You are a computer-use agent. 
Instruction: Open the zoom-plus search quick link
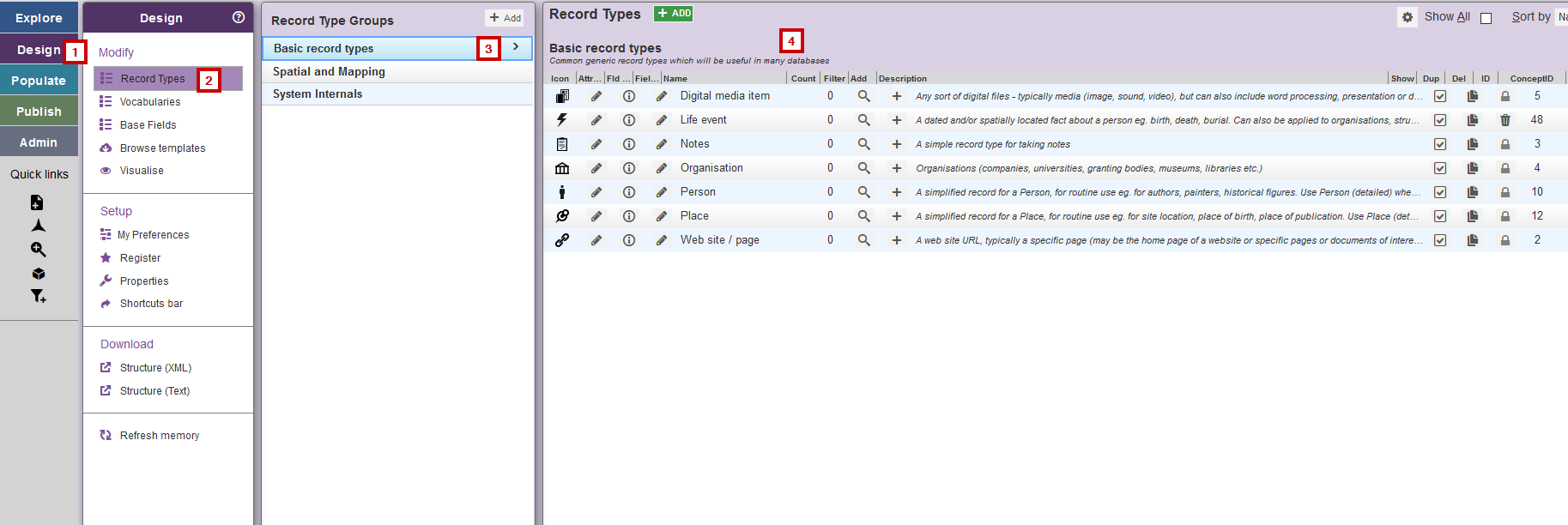(x=38, y=250)
